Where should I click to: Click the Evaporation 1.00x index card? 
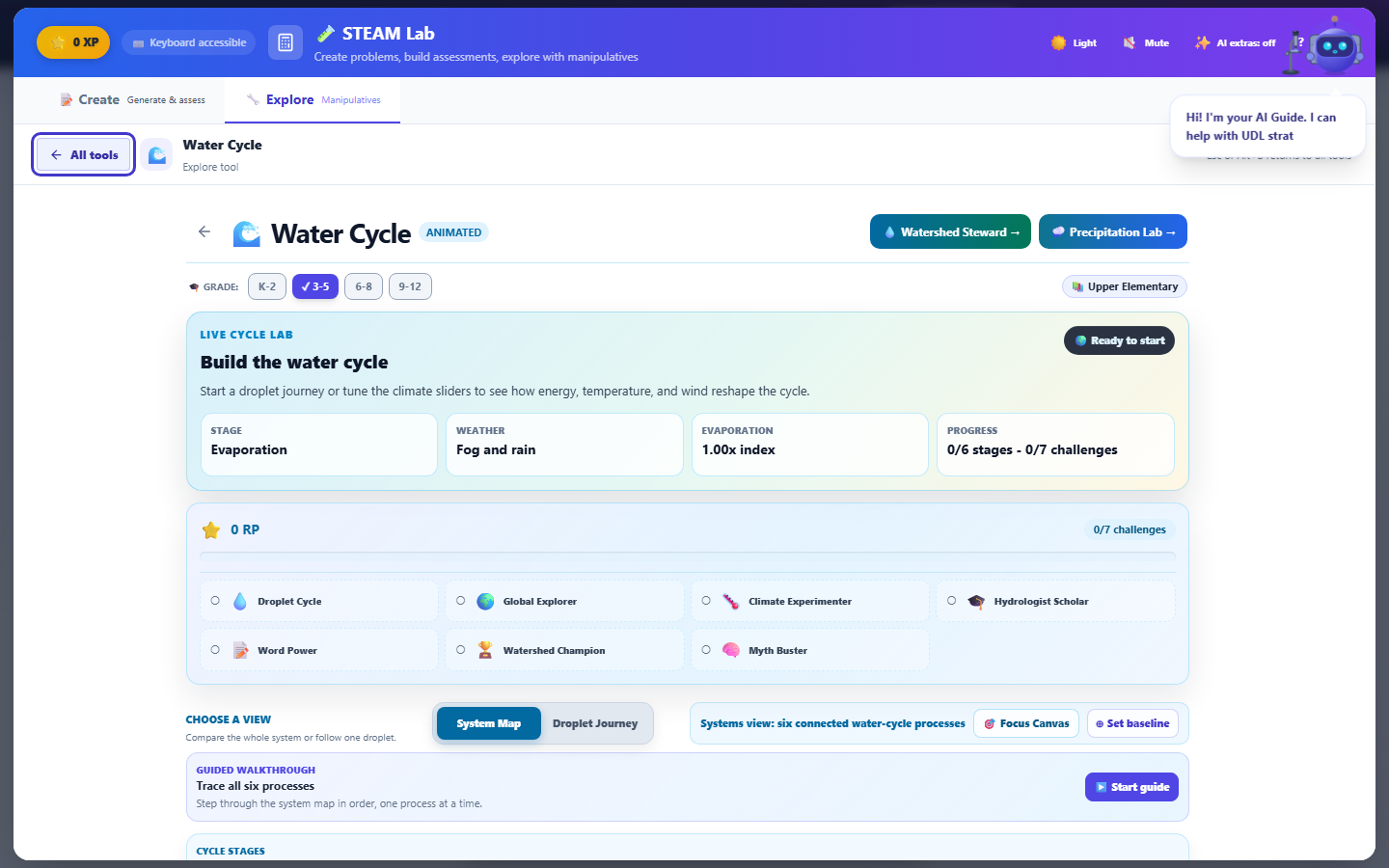click(810, 445)
